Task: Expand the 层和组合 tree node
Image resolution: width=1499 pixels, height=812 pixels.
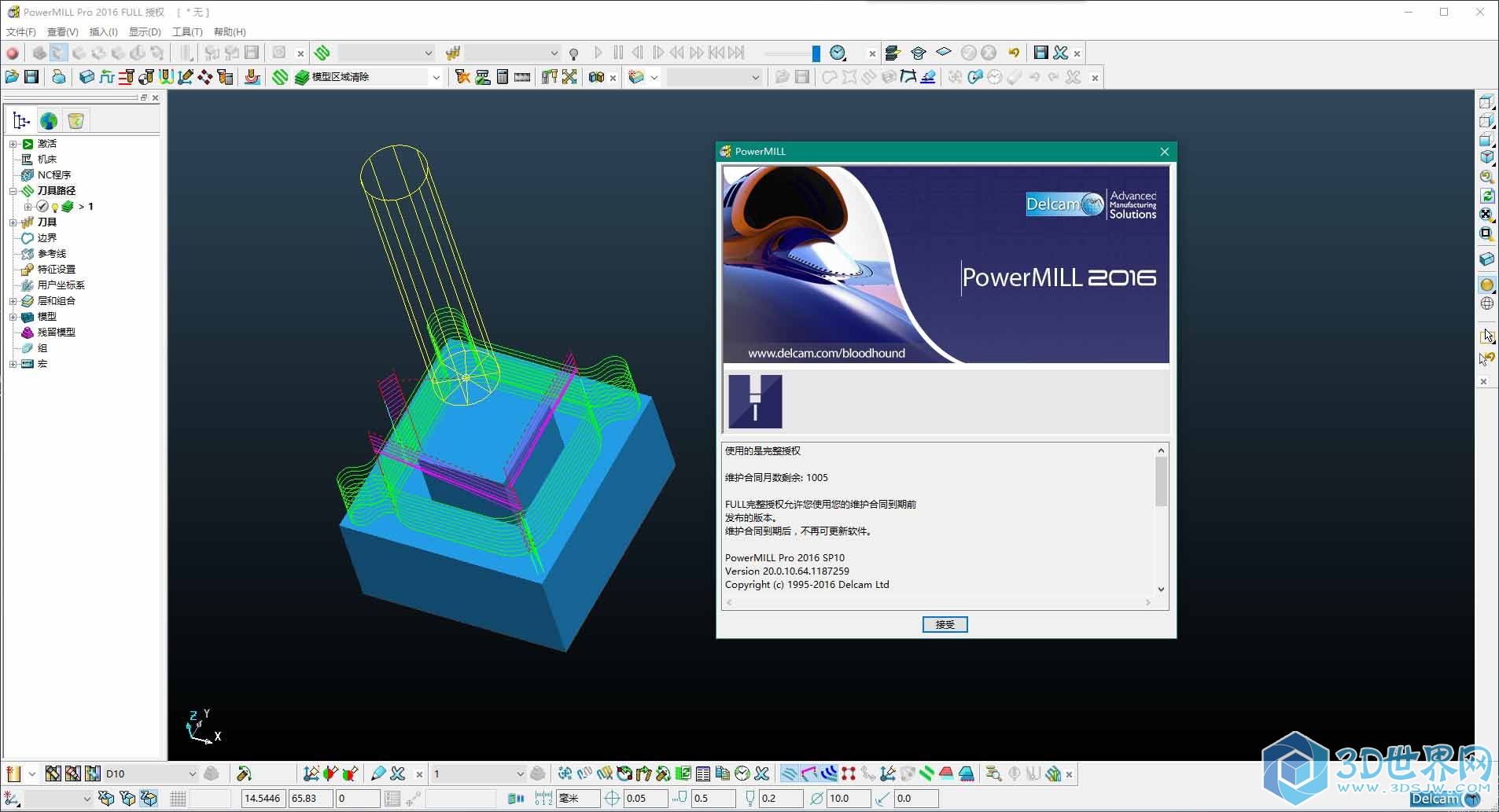Action: coord(13,301)
